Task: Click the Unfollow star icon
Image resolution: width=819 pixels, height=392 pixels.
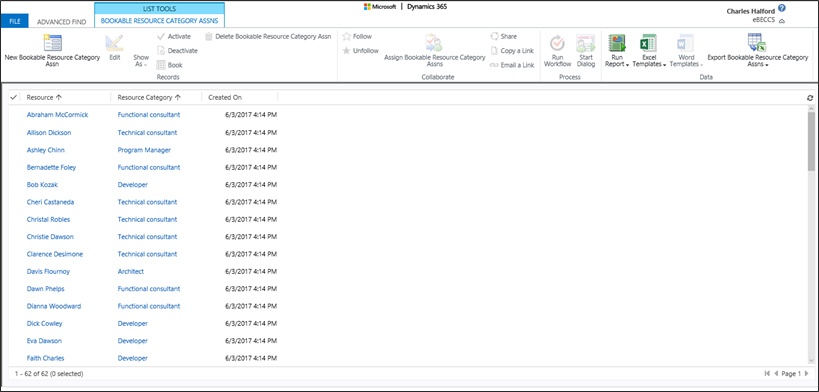Action: point(346,51)
